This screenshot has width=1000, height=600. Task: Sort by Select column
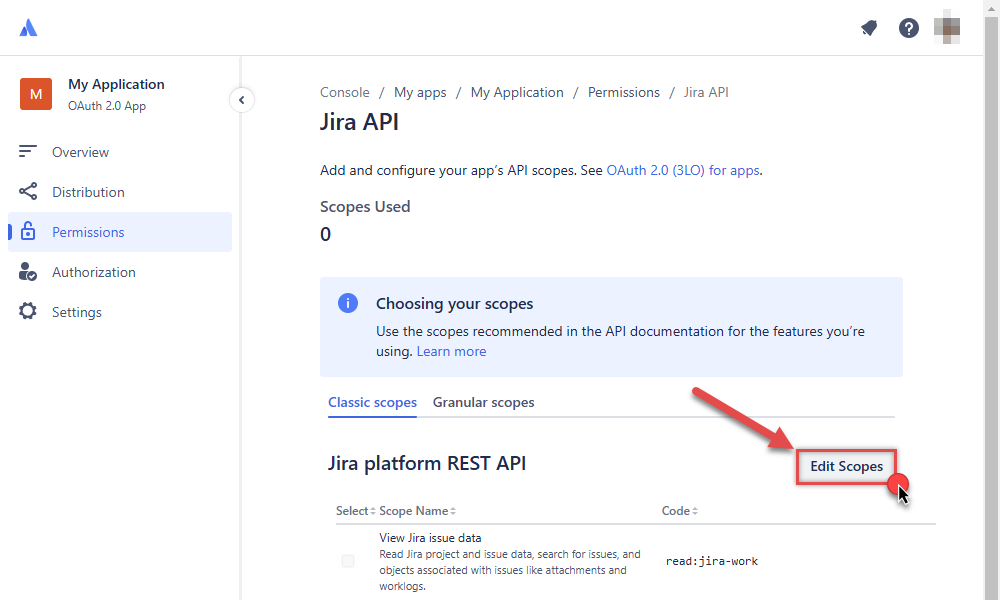(x=356, y=511)
